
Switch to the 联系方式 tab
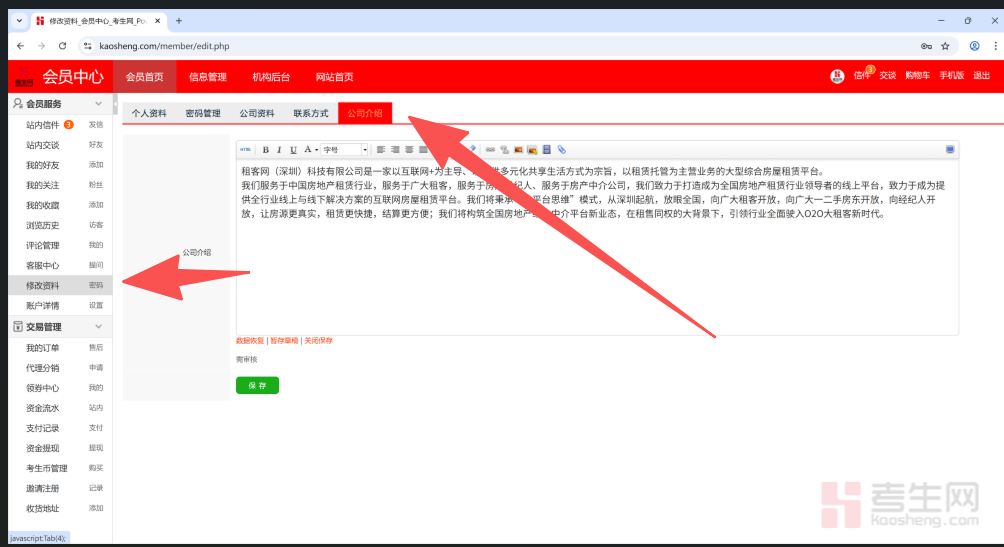pos(311,113)
